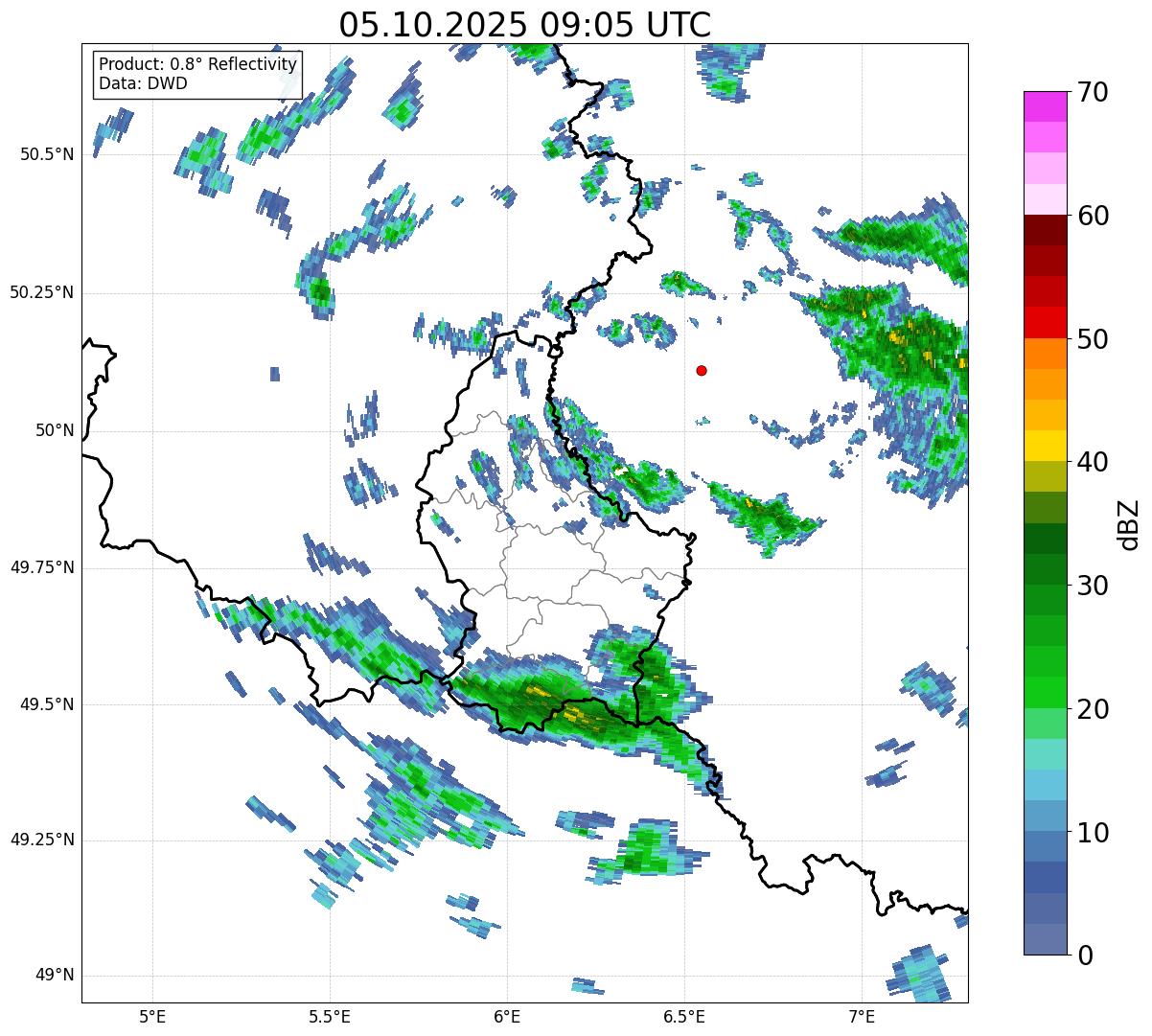This screenshot has height=1036, width=1152.
Task: Click the '20' colorbar tick label
Action: click(x=1093, y=709)
